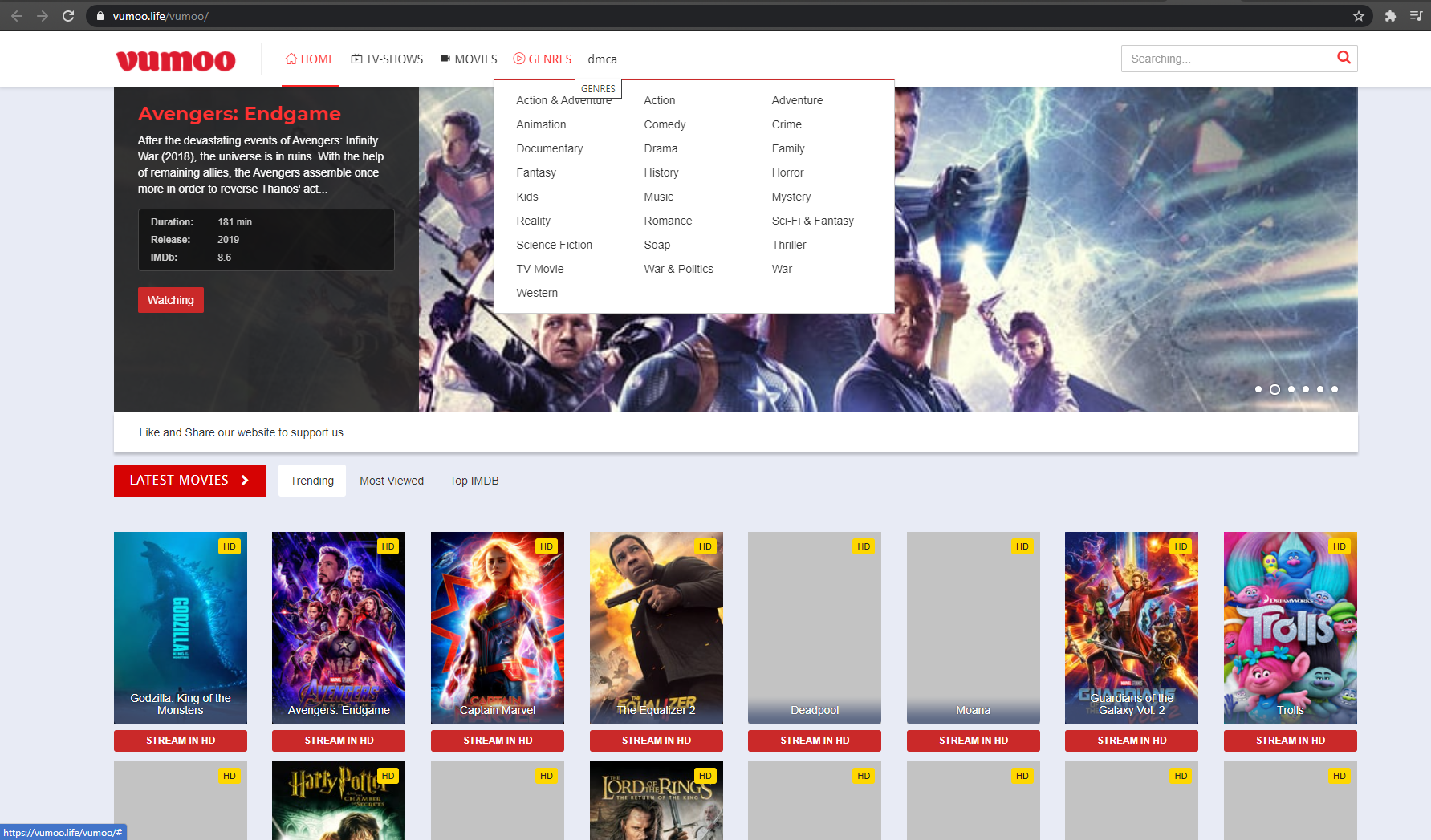
Task: Click STREAM IN HD under Trolls
Action: 1291,741
